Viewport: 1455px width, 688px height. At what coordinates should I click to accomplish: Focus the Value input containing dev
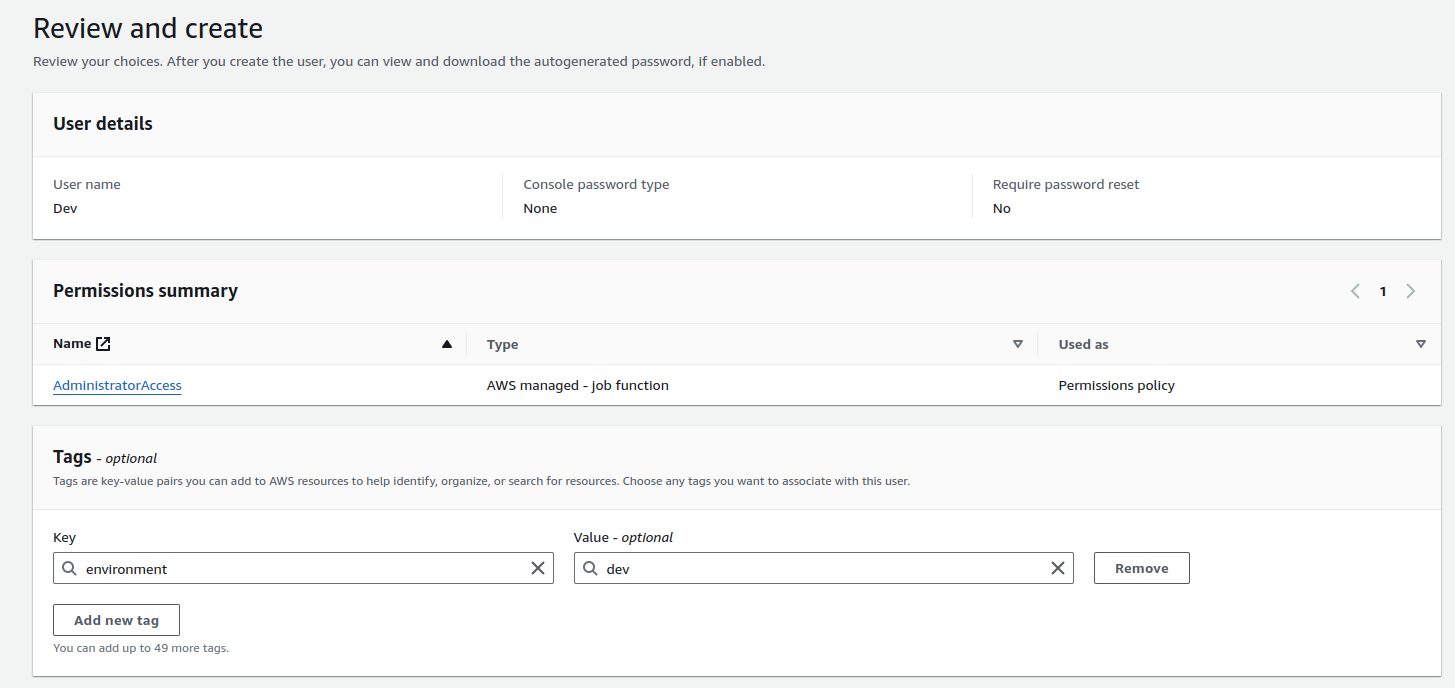tap(820, 568)
